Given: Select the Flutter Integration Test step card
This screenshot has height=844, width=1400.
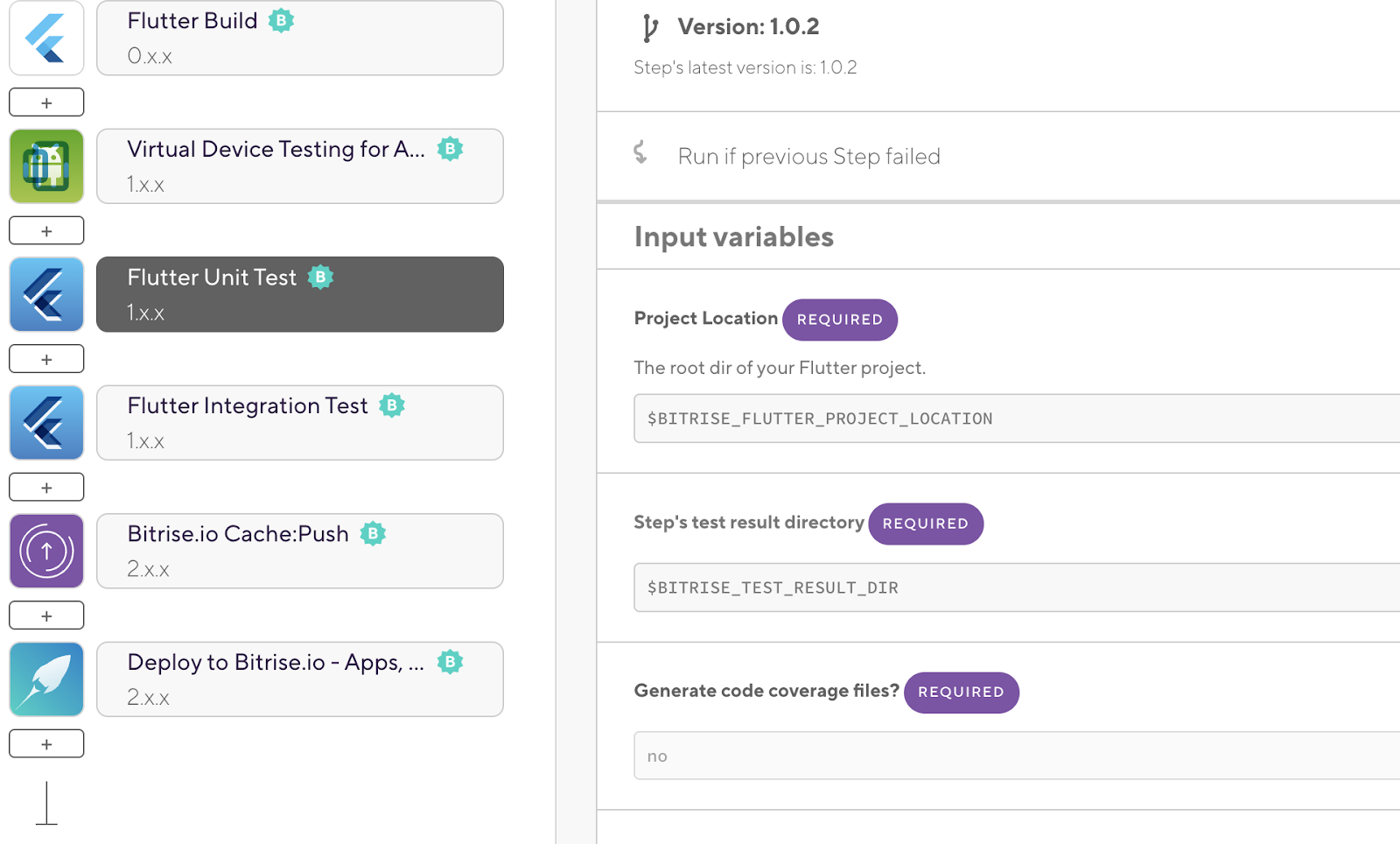Looking at the screenshot, I should (300, 423).
